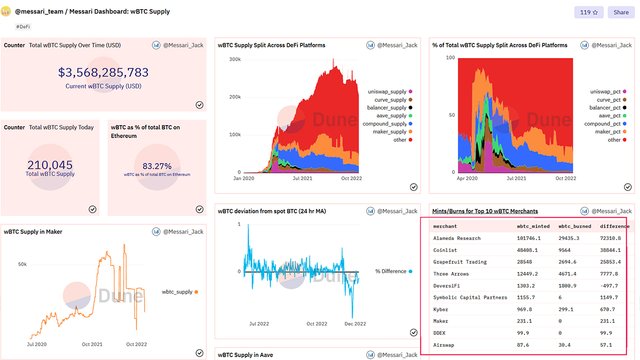640x360 pixels.
Task: Toggle wbtc_supply series in Maker chart legend
Action: (180, 292)
